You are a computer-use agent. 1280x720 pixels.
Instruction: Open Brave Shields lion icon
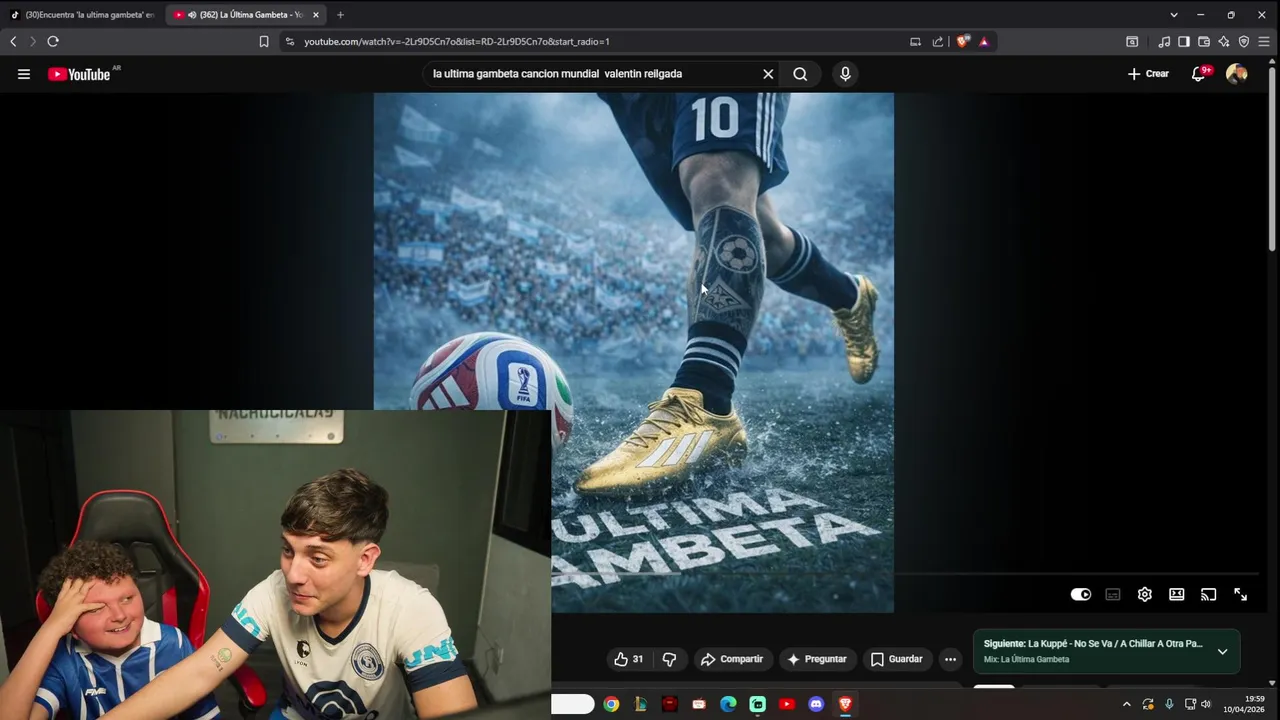(x=963, y=42)
